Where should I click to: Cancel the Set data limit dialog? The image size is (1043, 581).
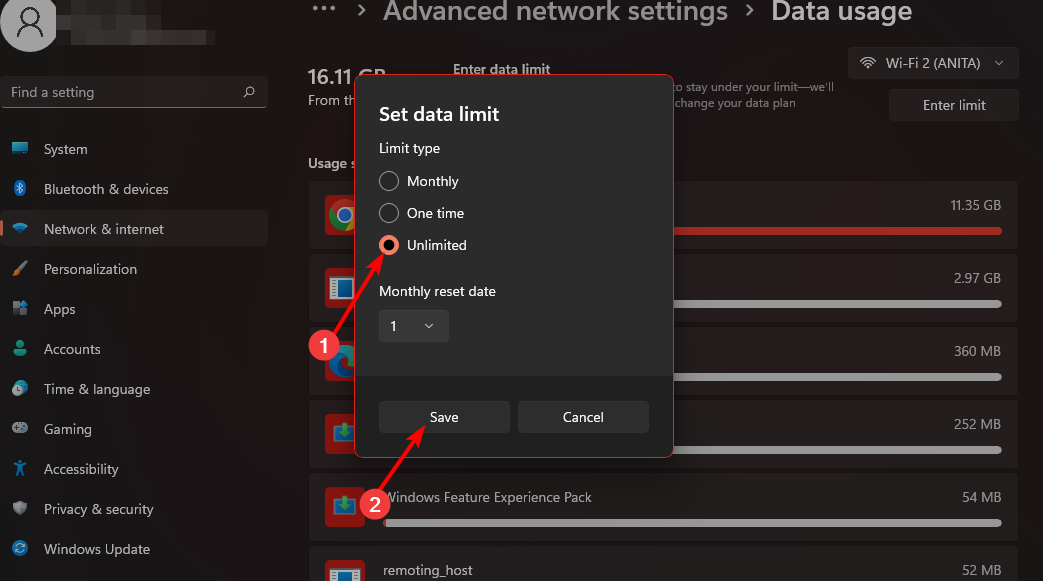(x=583, y=417)
